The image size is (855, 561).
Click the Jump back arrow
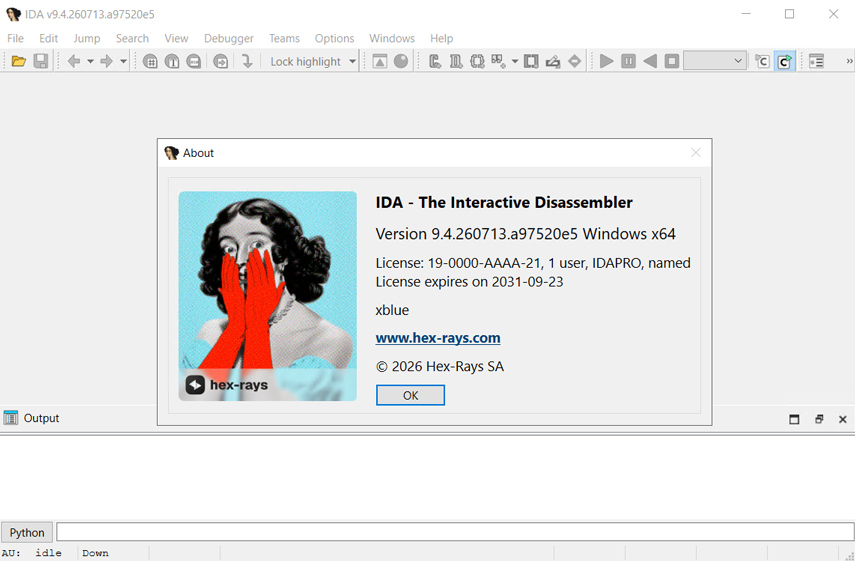click(74, 61)
